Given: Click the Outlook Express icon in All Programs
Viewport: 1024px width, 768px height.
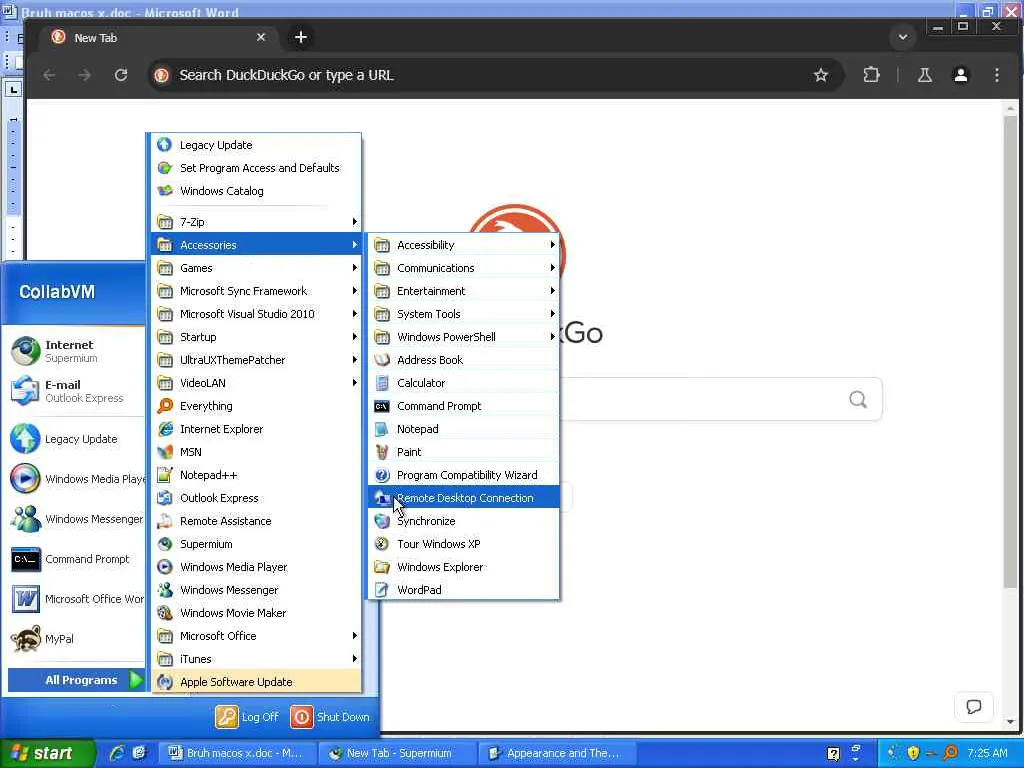Looking at the screenshot, I should click(x=165, y=498).
